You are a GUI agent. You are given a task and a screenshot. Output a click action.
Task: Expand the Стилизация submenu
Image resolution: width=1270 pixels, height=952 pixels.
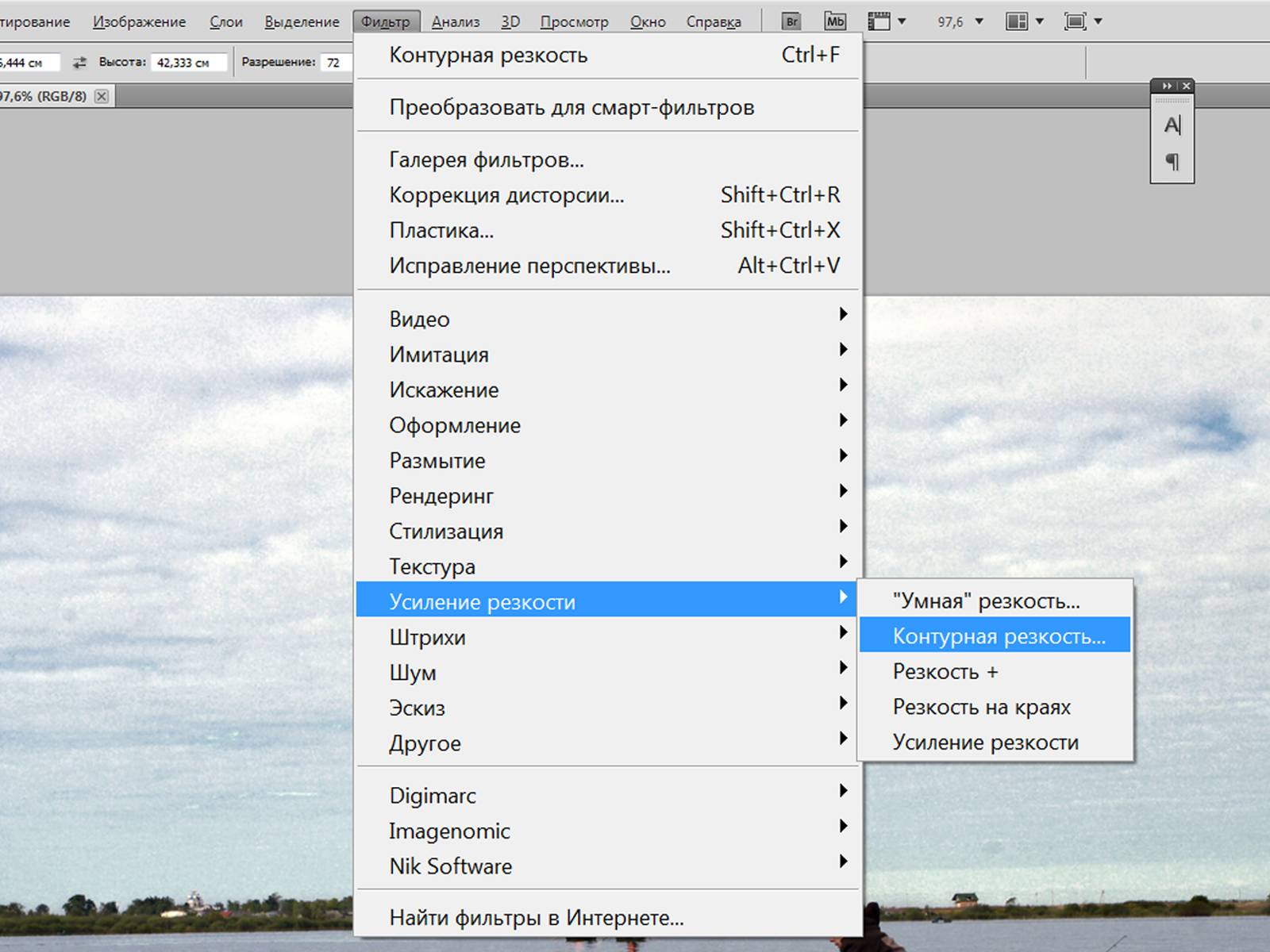[608, 531]
